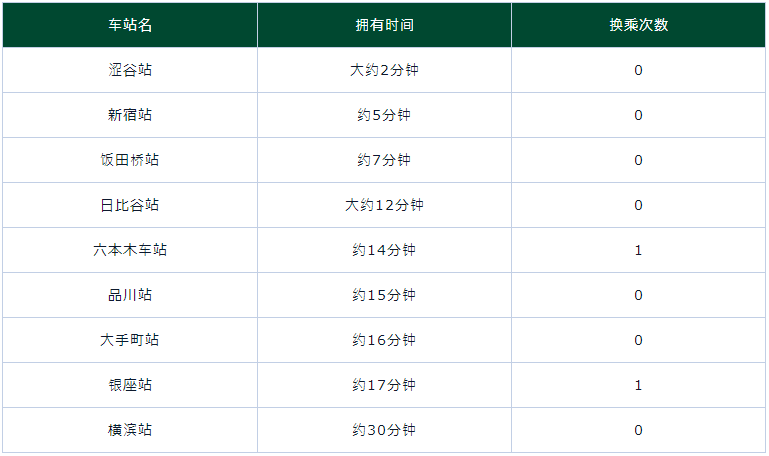Image resolution: width=769 pixels, height=456 pixels.
Task: Select the 大约12分钟 time cell
Action: click(384, 205)
